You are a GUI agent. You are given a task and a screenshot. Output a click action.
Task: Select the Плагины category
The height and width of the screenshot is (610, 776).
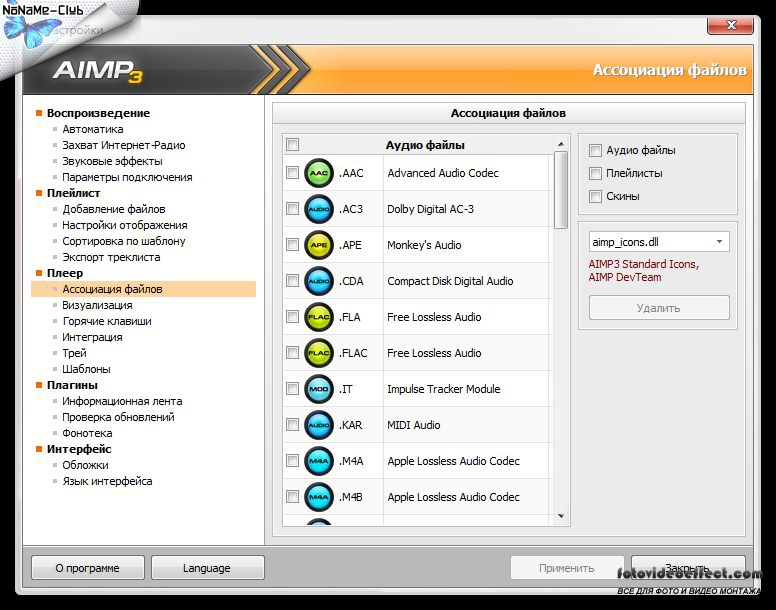[72, 385]
